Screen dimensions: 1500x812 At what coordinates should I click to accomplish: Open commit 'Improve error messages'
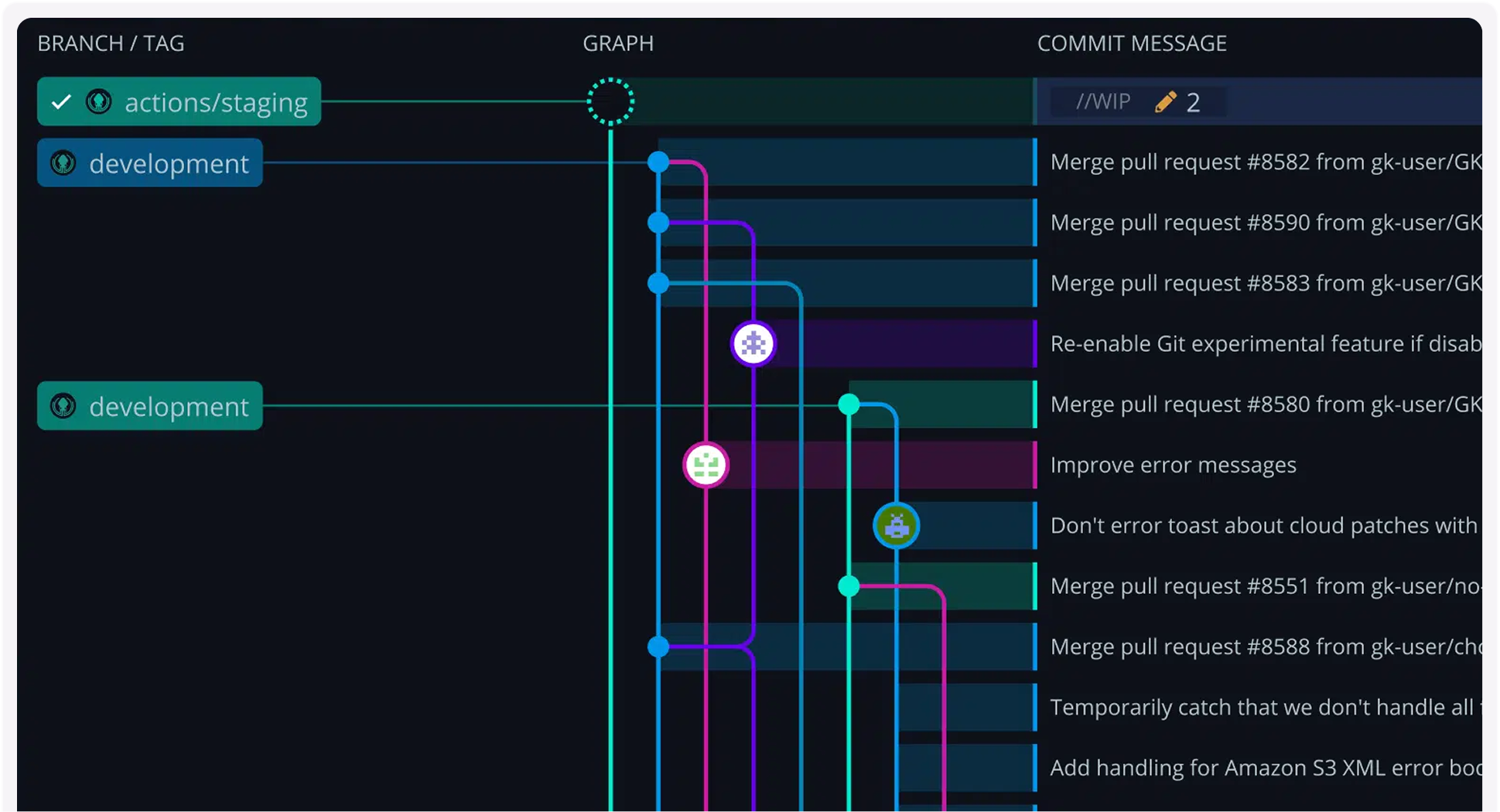(x=1174, y=465)
